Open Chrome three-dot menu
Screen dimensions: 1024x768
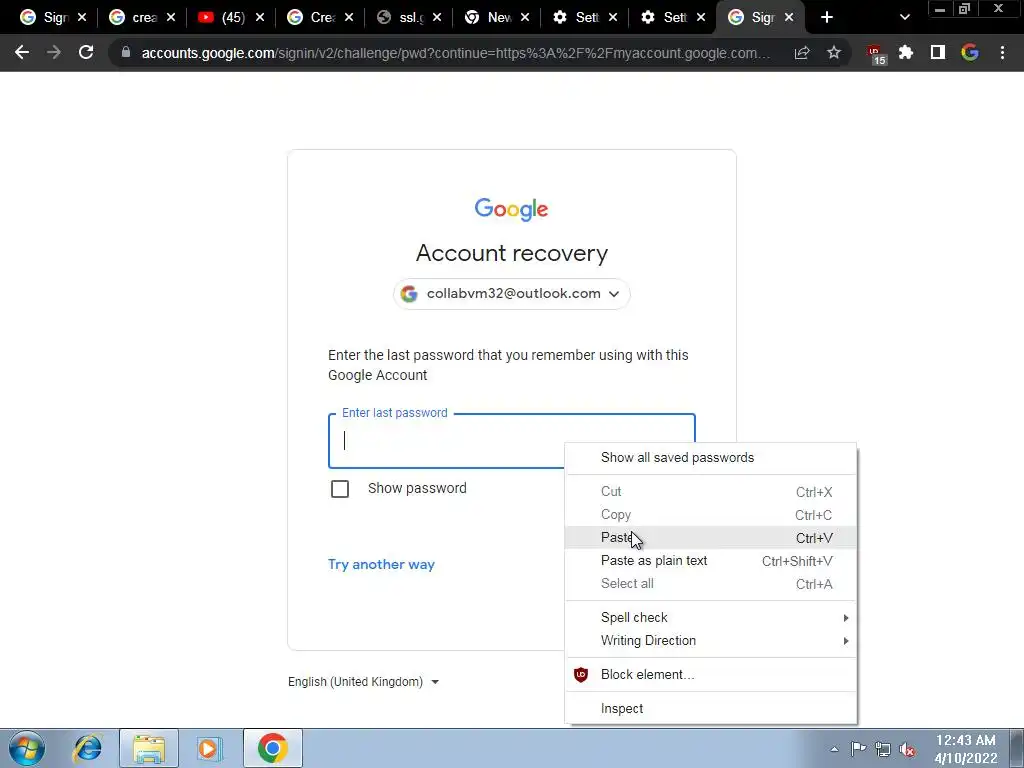(x=1002, y=52)
